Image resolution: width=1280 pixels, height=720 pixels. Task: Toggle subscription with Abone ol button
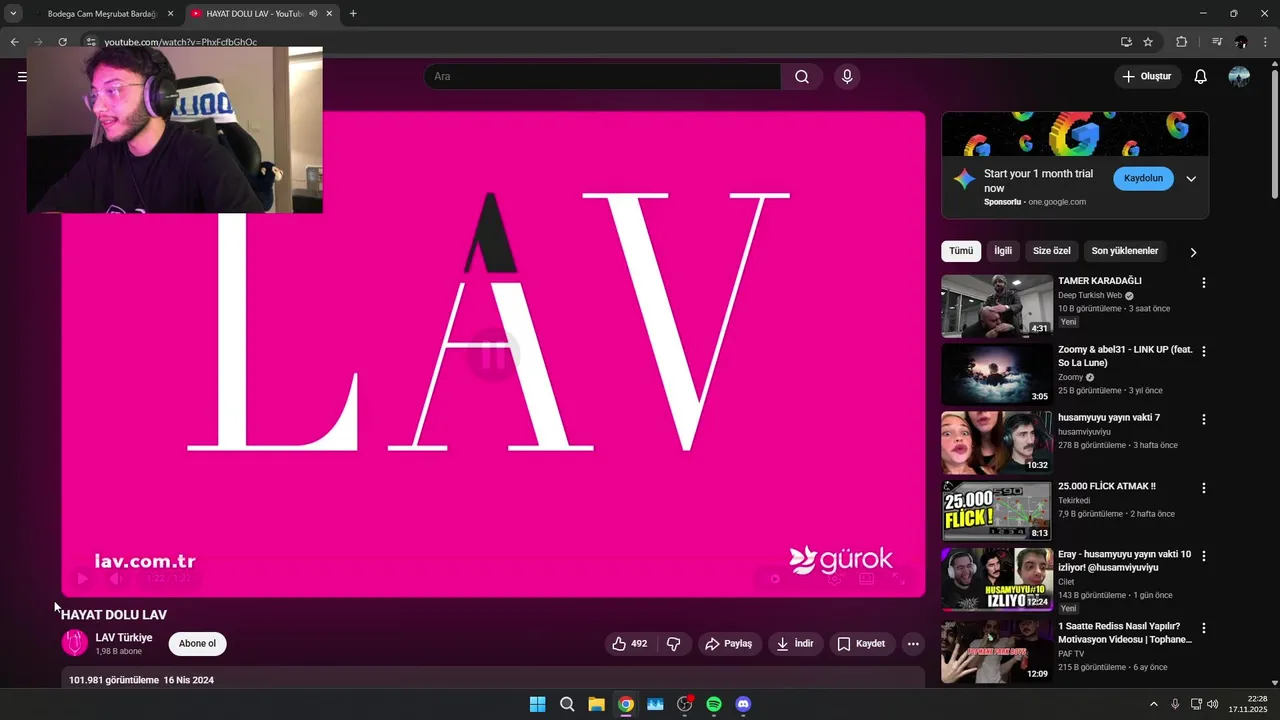[x=197, y=644]
